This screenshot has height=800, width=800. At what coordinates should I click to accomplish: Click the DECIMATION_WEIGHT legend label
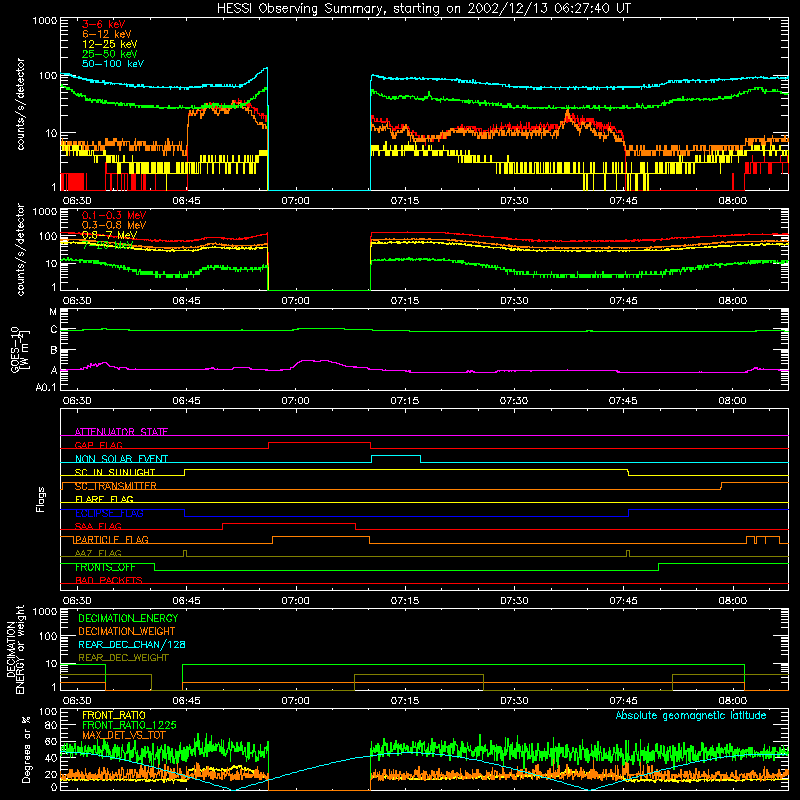[127, 632]
